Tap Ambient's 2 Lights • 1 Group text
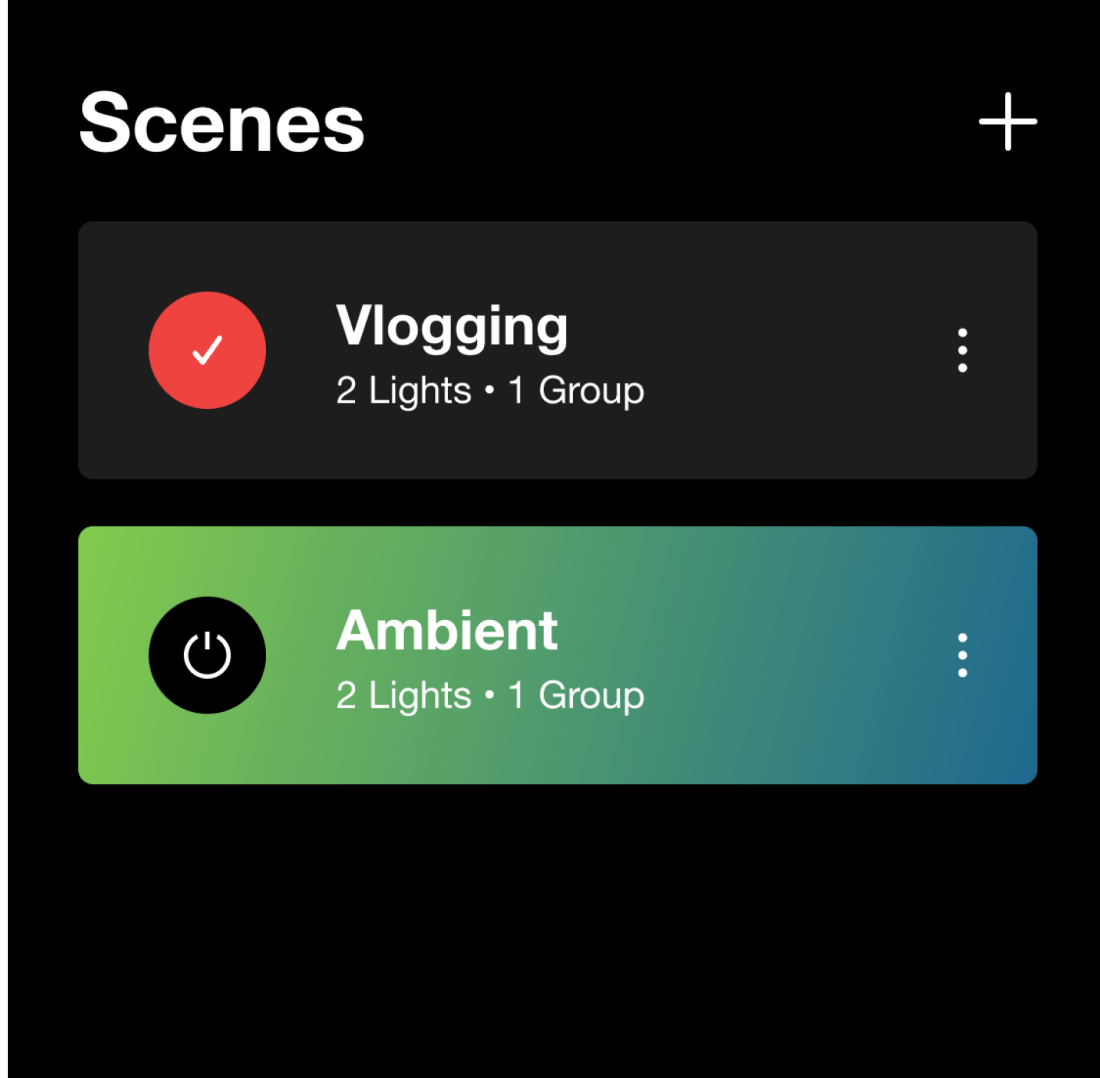 tap(490, 695)
